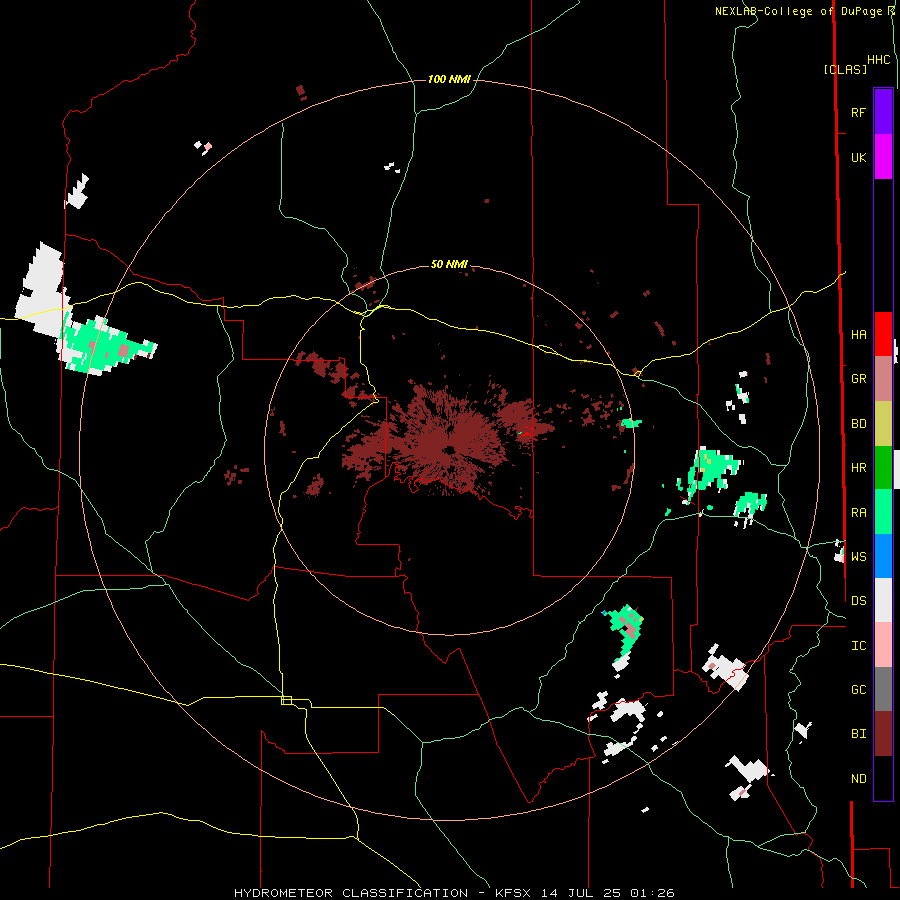Screen dimensions: 900x900
Task: Click the BI legend label
Action: (858, 734)
